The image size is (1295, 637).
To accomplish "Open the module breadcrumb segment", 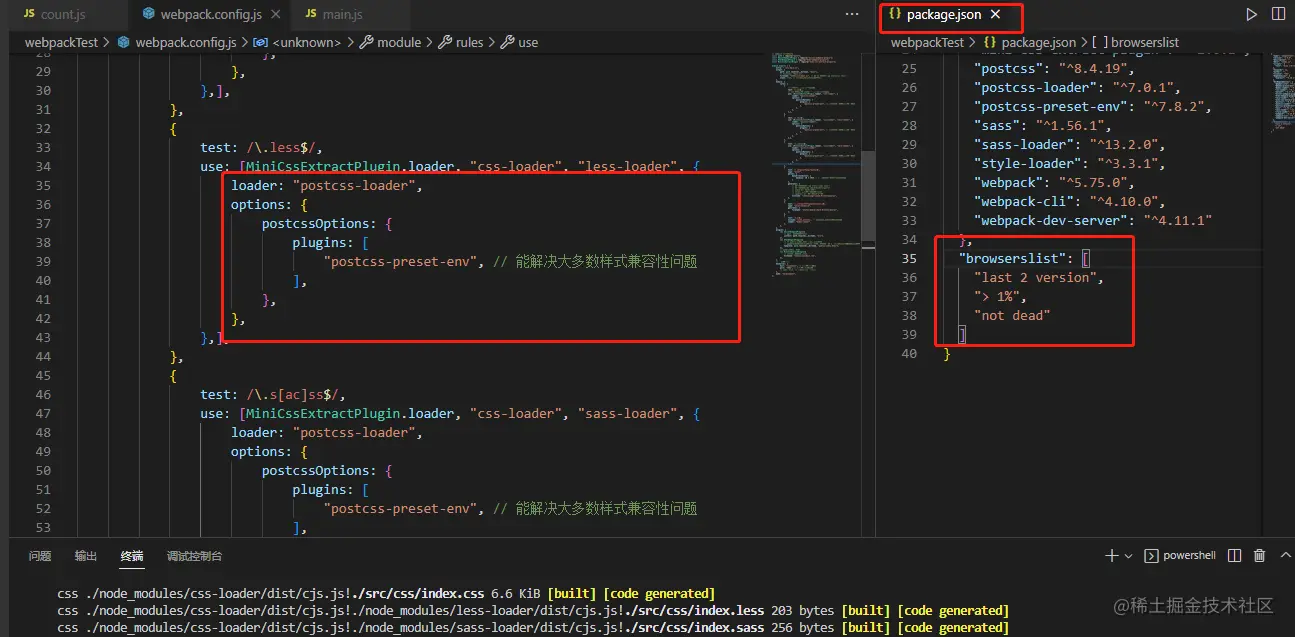I will pyautogui.click(x=398, y=43).
